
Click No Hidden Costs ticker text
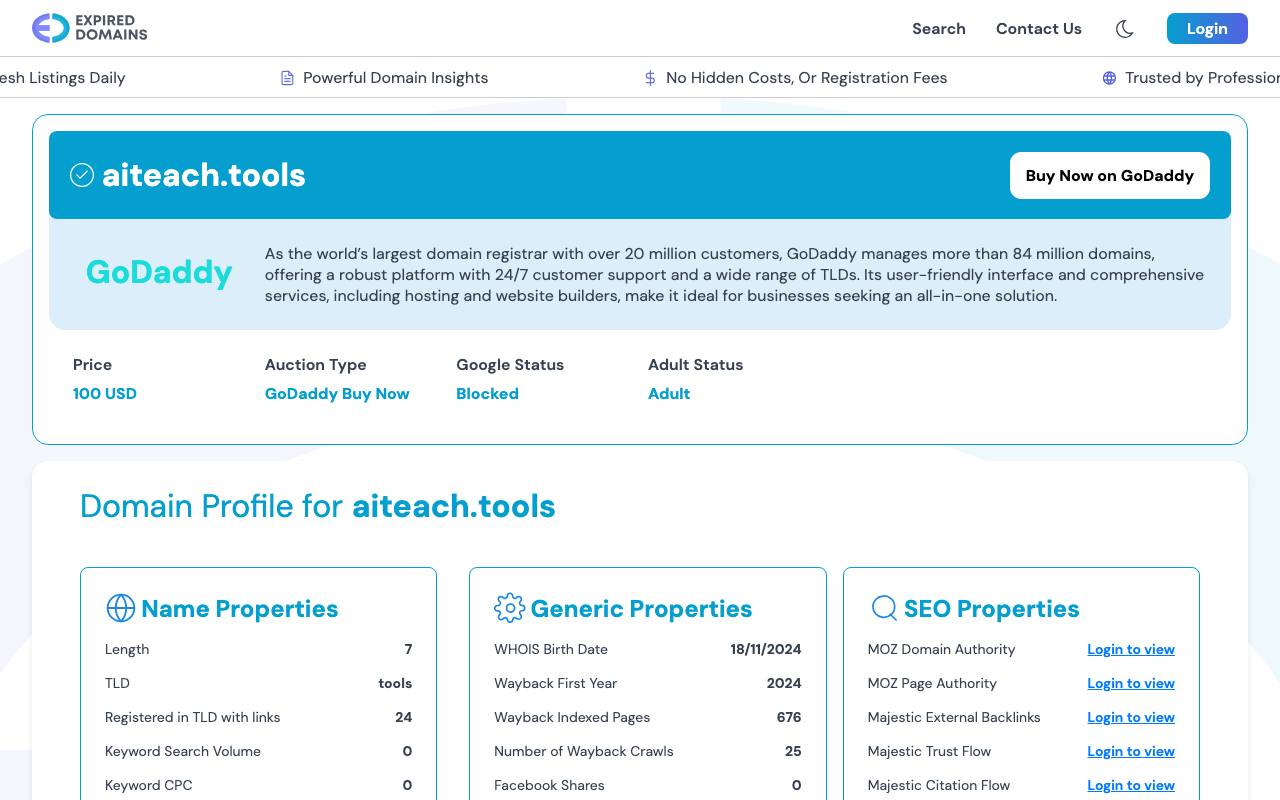806,78
